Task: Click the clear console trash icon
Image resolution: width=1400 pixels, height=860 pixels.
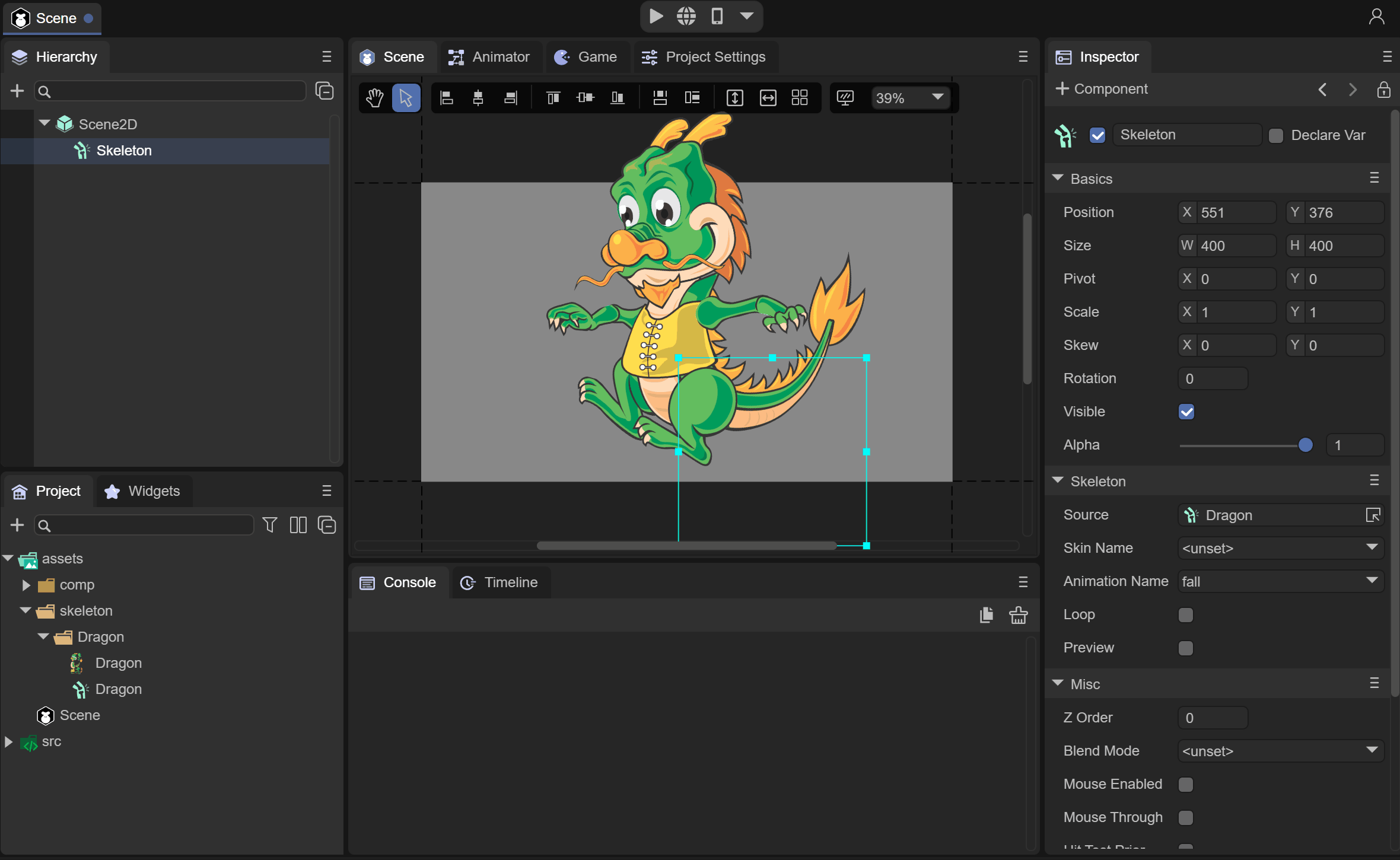Action: pyautogui.click(x=1019, y=615)
